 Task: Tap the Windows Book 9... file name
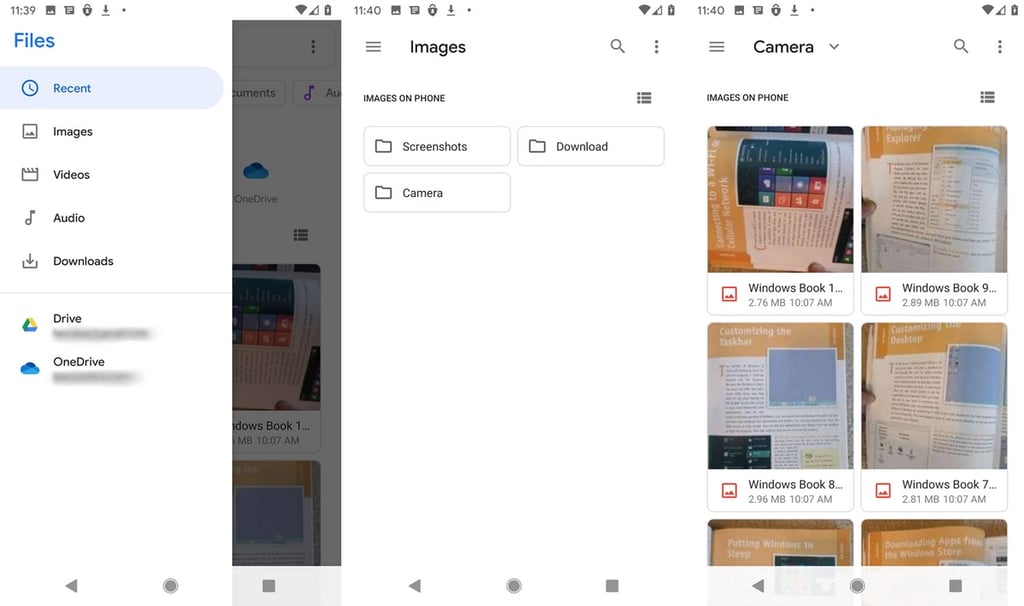949,287
